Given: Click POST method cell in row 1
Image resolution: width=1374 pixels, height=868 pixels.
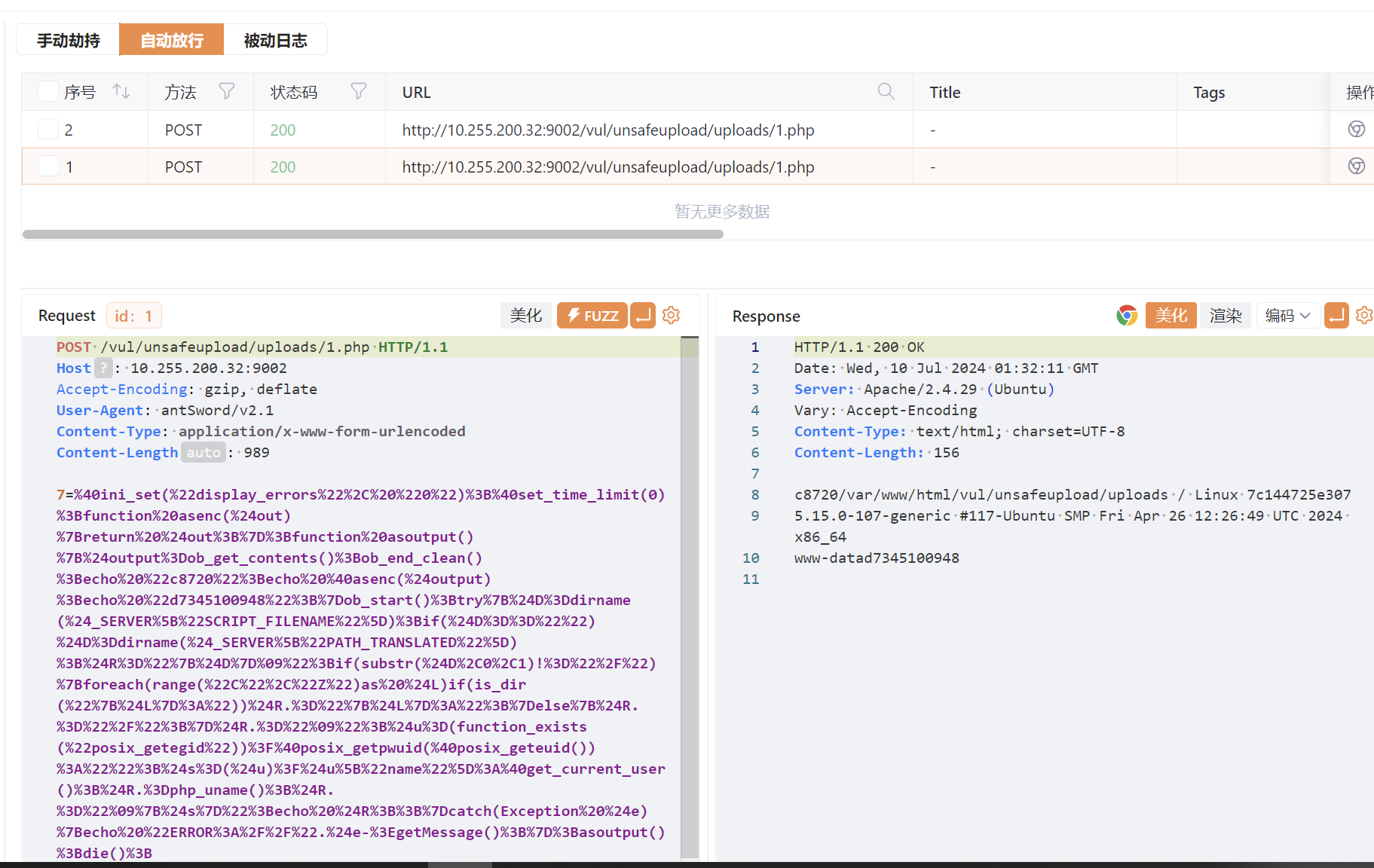Looking at the screenshot, I should (x=183, y=167).
